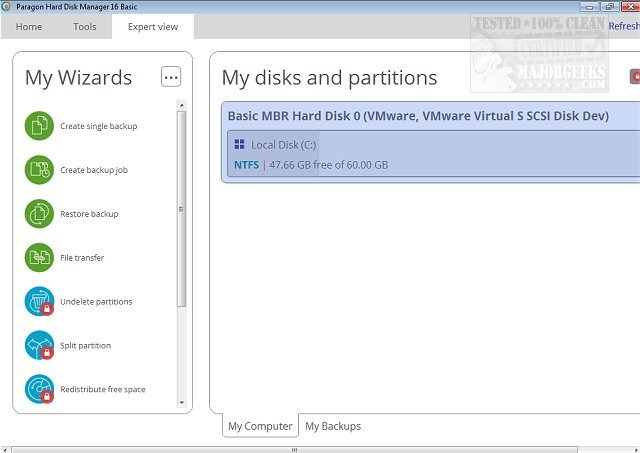Switch to the Tools tab
640x453 pixels.
pyautogui.click(x=84, y=27)
